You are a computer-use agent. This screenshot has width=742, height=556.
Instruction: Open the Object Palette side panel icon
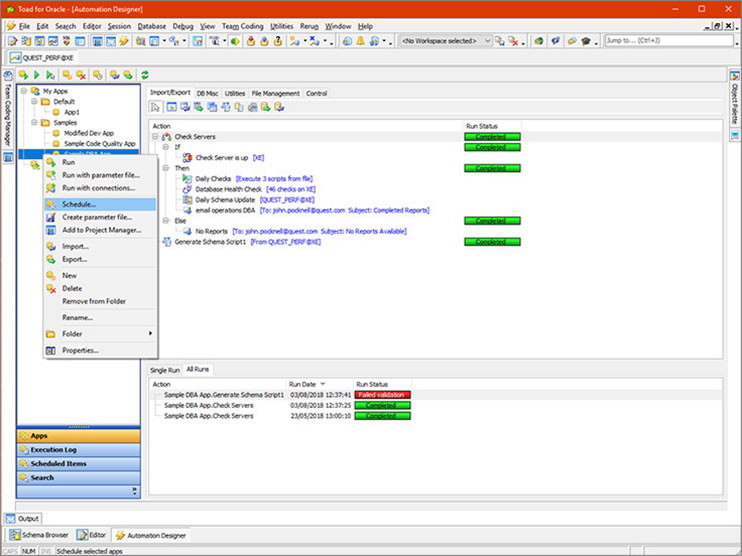tap(735, 76)
